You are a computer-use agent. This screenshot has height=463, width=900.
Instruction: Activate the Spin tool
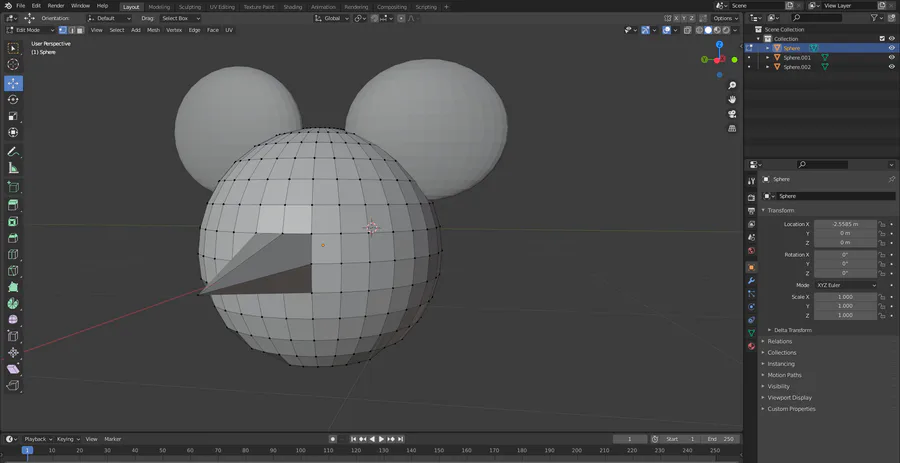13,304
